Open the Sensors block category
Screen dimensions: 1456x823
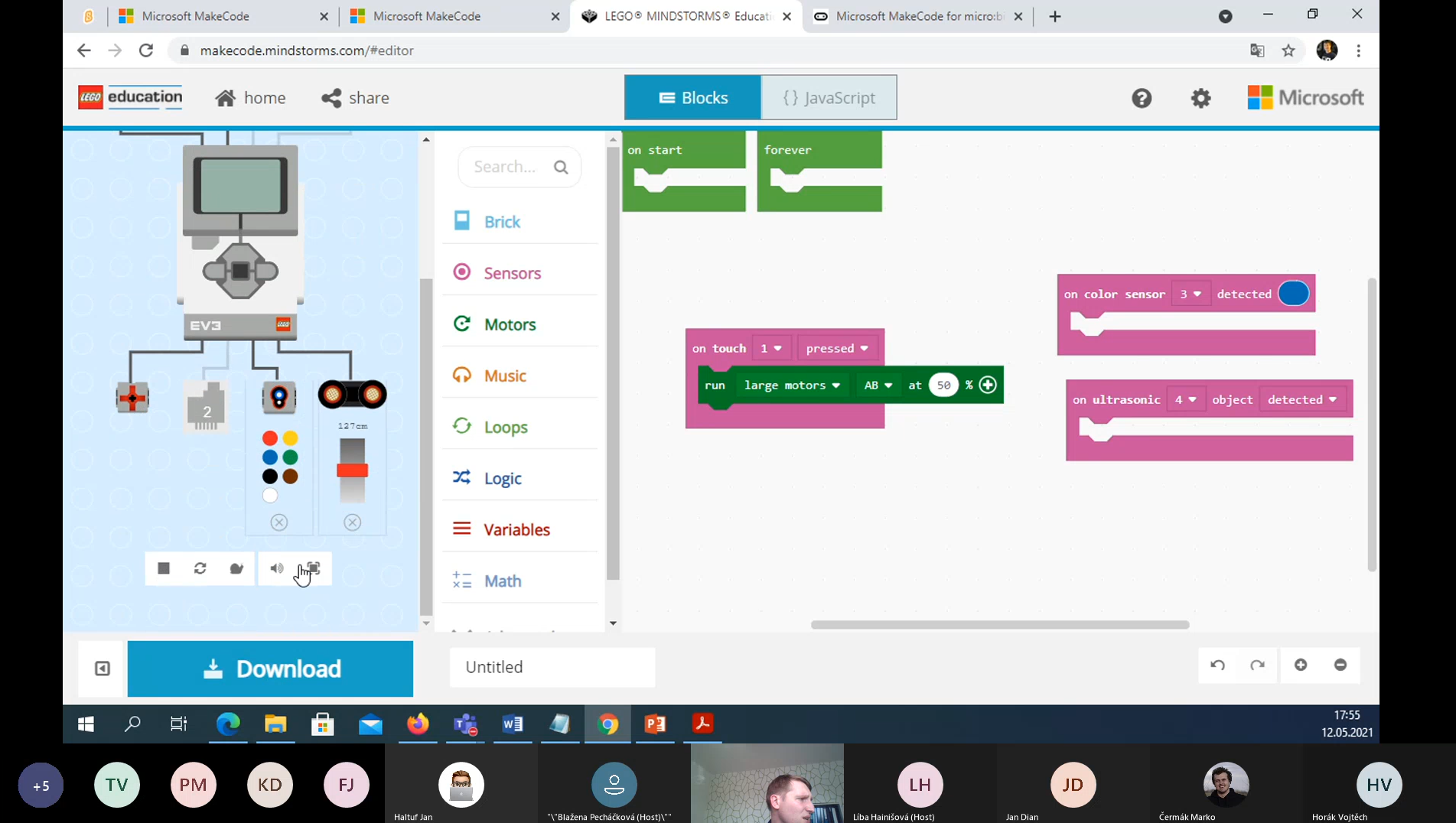coord(520,273)
